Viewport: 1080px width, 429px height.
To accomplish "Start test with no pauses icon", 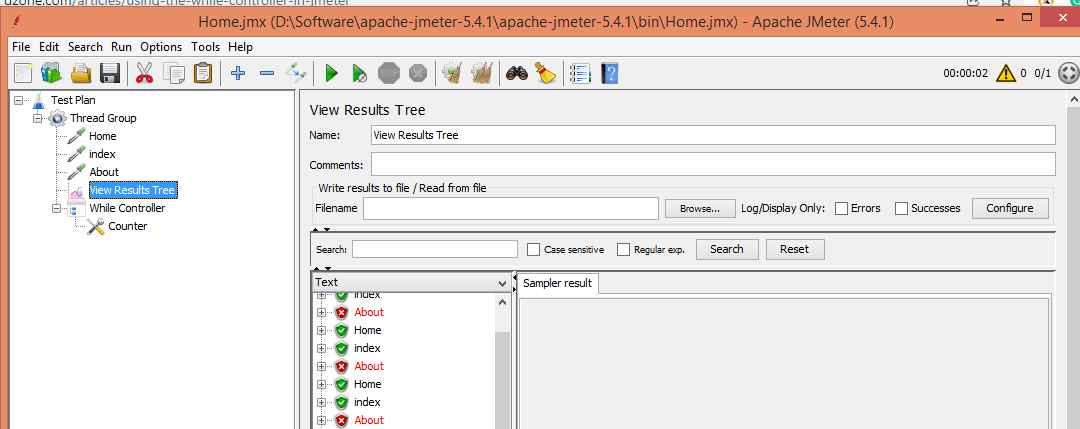I will click(360, 73).
